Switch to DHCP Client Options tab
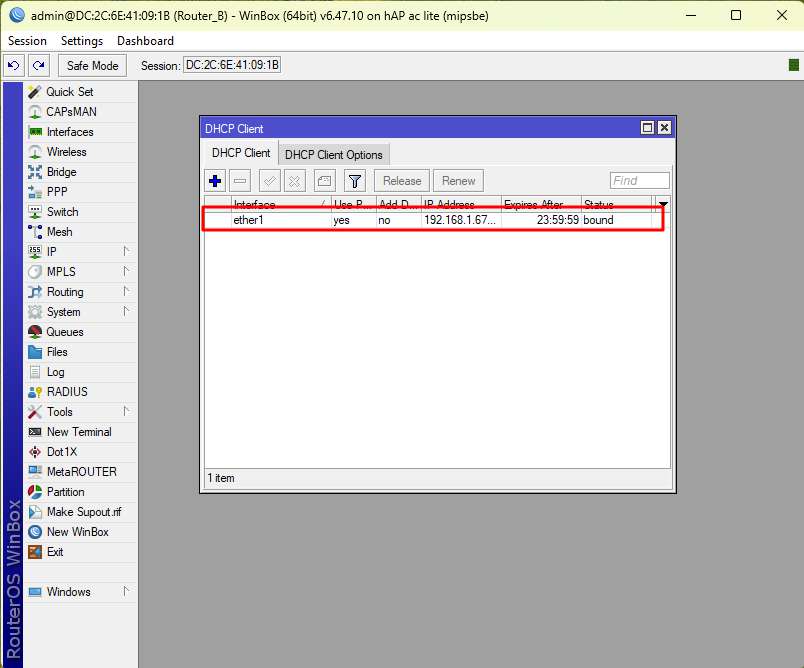This screenshot has height=668, width=804. [x=333, y=155]
